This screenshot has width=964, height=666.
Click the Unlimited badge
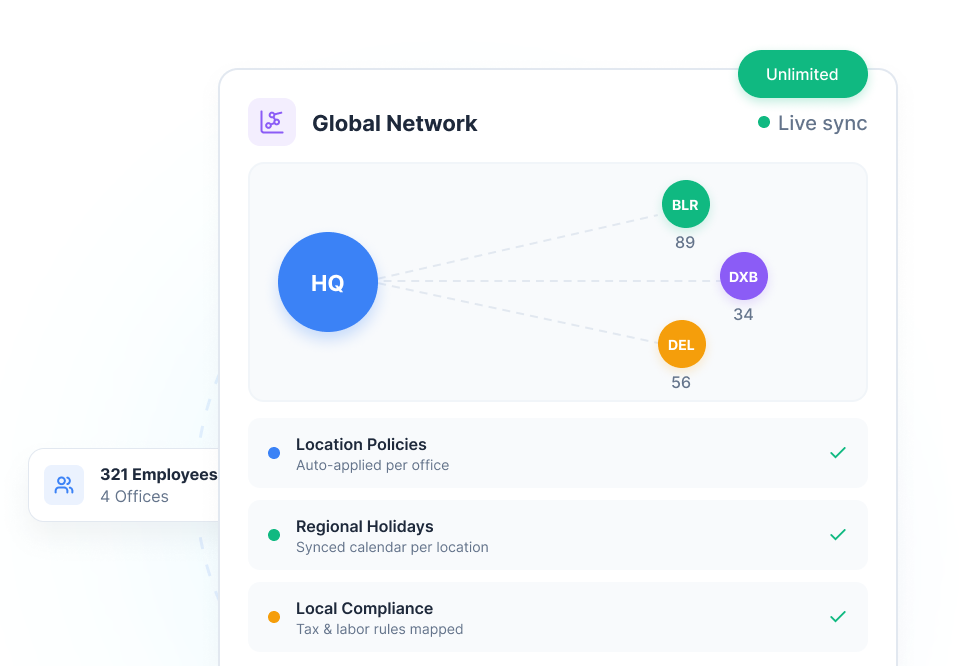(x=802, y=74)
